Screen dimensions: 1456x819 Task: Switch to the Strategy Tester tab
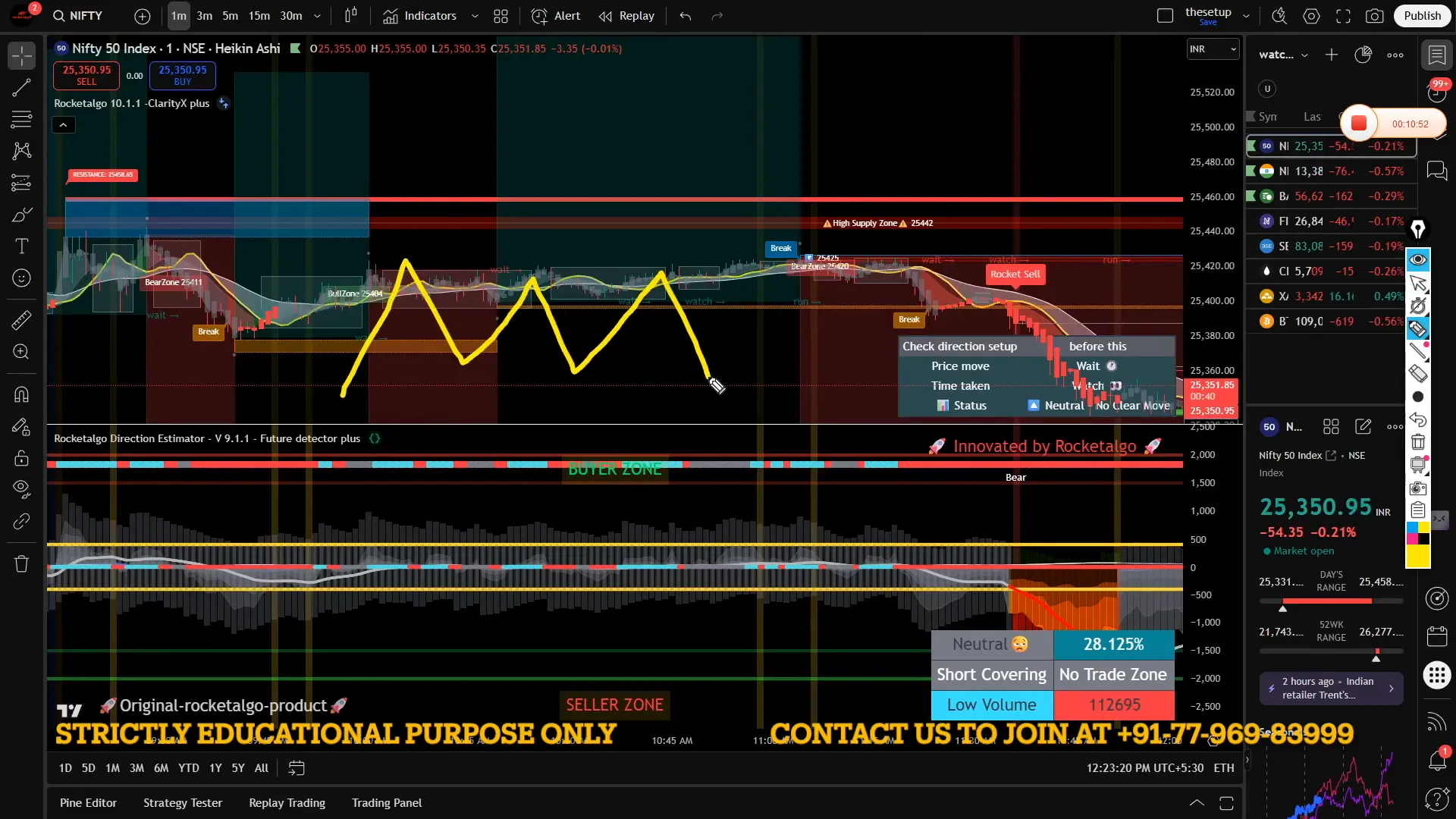183,802
